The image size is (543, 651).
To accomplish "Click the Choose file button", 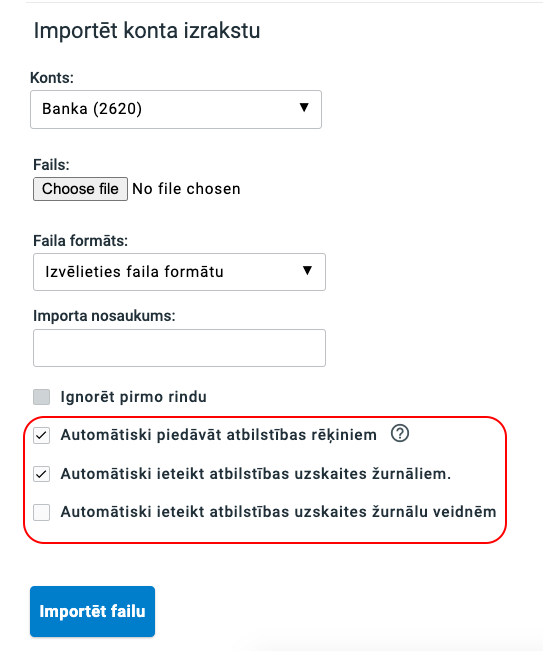I will coord(80,189).
